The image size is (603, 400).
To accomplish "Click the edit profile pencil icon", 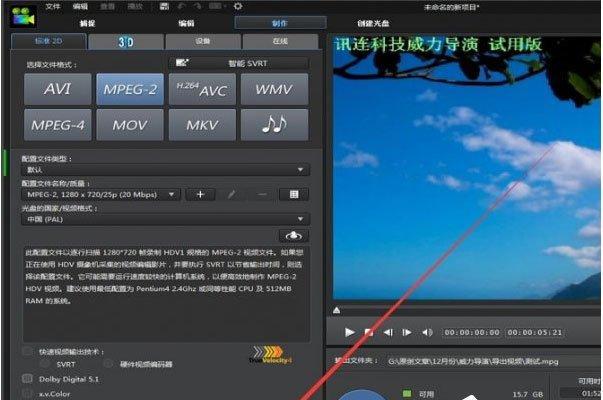I will tap(232, 195).
